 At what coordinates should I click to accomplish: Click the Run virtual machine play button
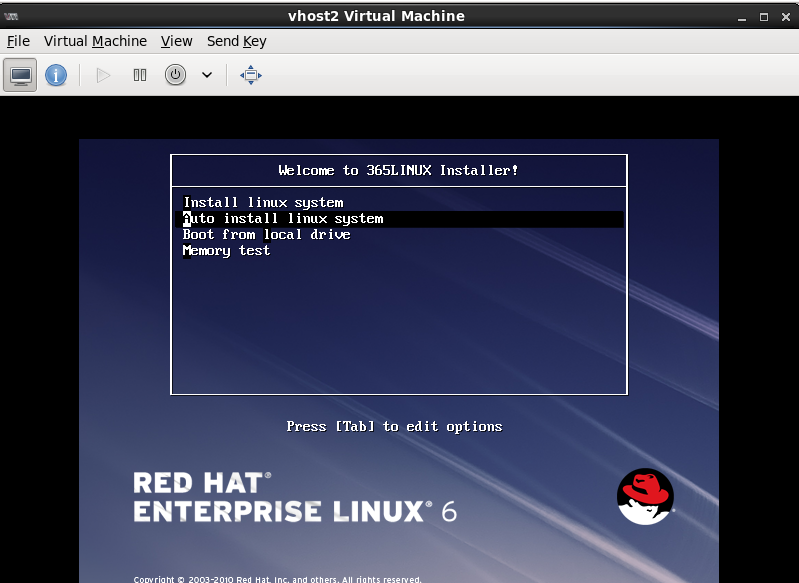pyautogui.click(x=103, y=75)
